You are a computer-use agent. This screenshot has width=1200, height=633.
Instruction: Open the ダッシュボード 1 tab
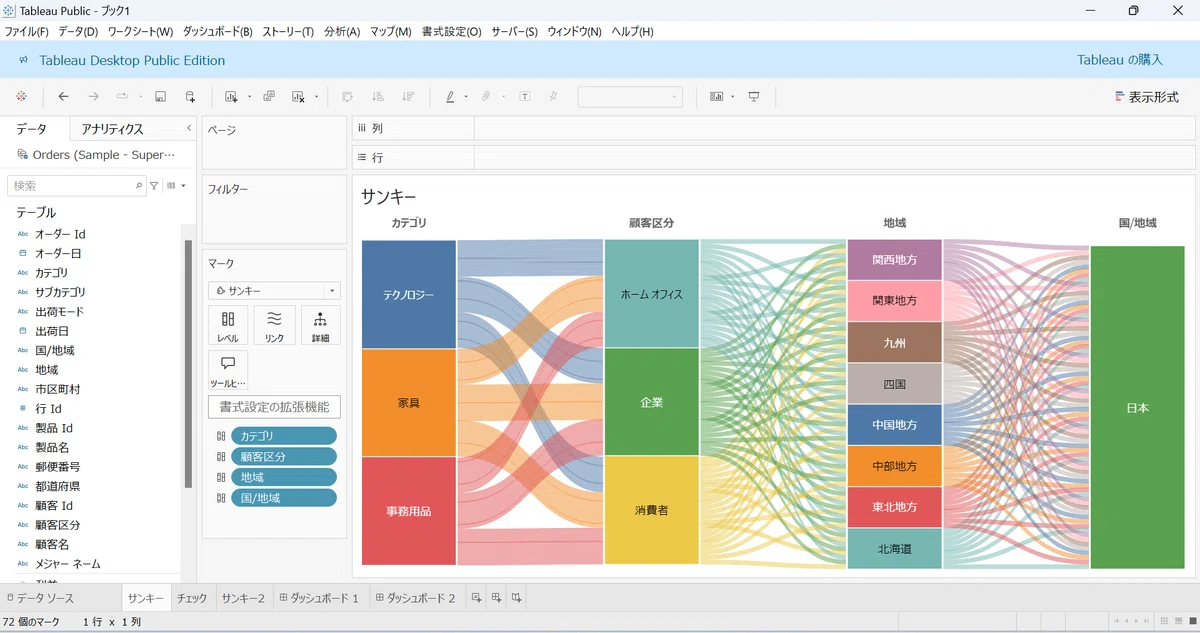tap(319, 598)
